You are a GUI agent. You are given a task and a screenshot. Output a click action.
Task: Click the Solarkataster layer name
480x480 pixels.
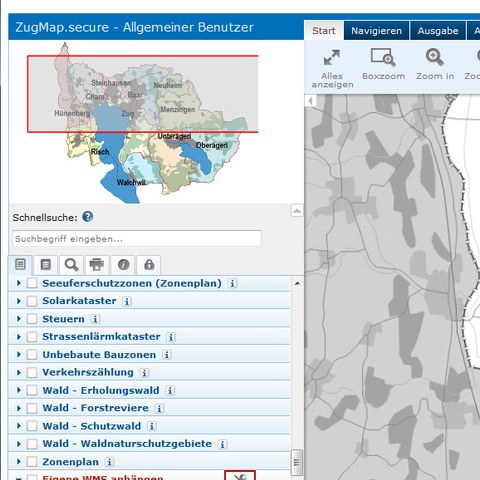click(79, 301)
